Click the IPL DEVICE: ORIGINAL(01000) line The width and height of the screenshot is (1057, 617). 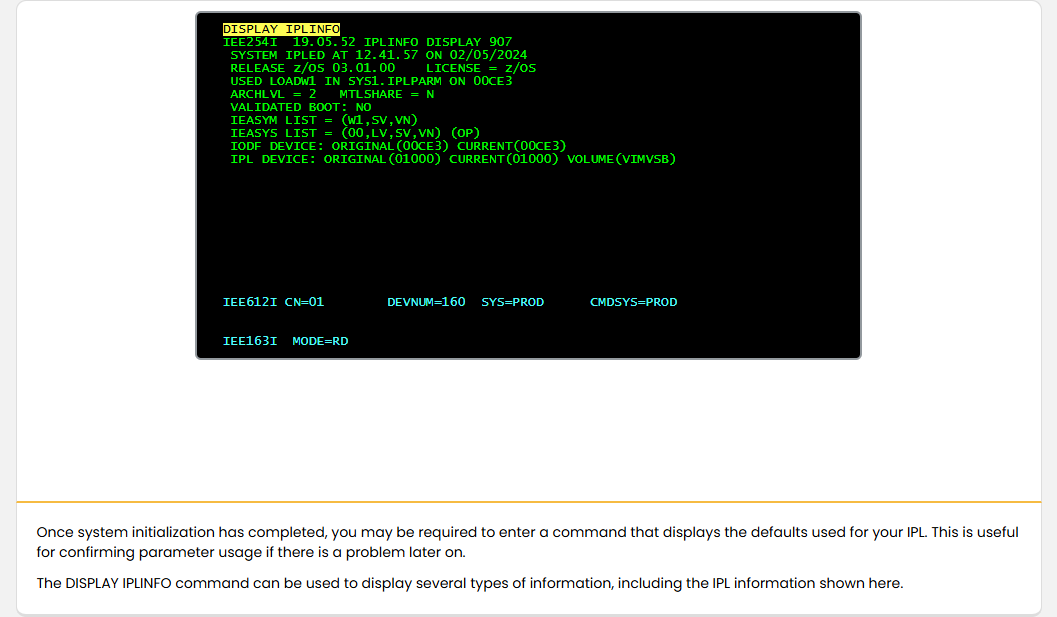point(452,159)
